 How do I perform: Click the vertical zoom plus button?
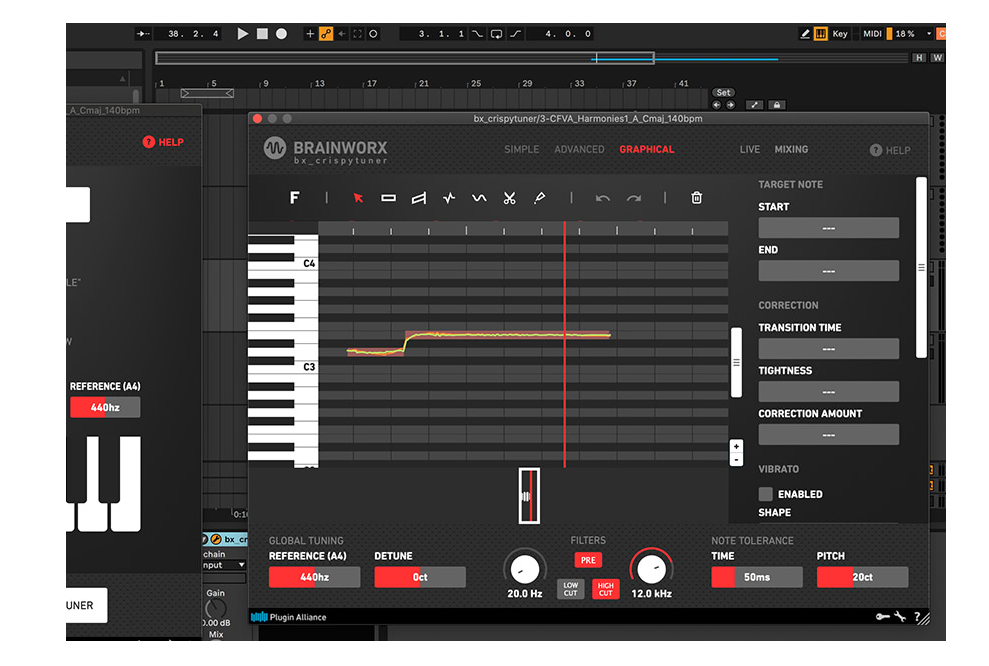(x=736, y=447)
